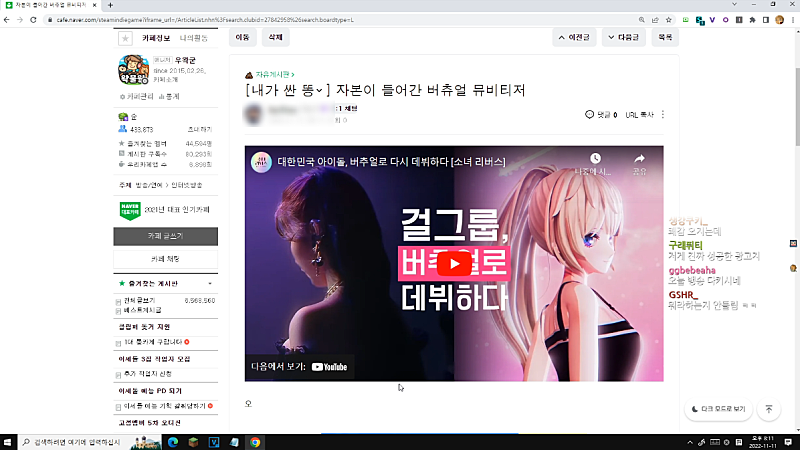Open the '이세돌 예능 기획 끌쩍담하기' board
The image size is (800, 450).
click(164, 406)
